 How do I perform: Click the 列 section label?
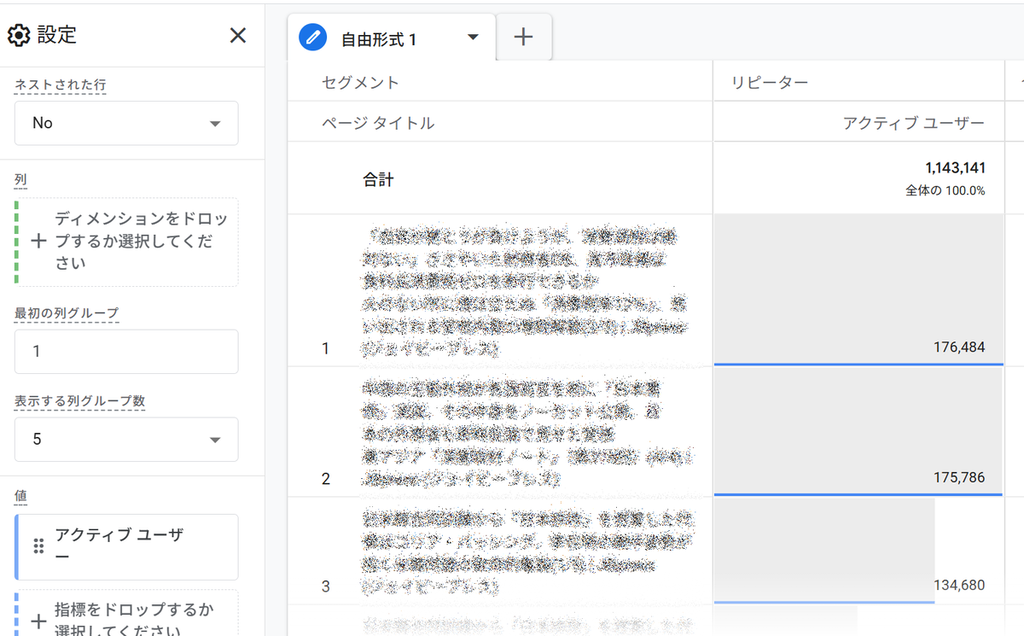(x=21, y=180)
